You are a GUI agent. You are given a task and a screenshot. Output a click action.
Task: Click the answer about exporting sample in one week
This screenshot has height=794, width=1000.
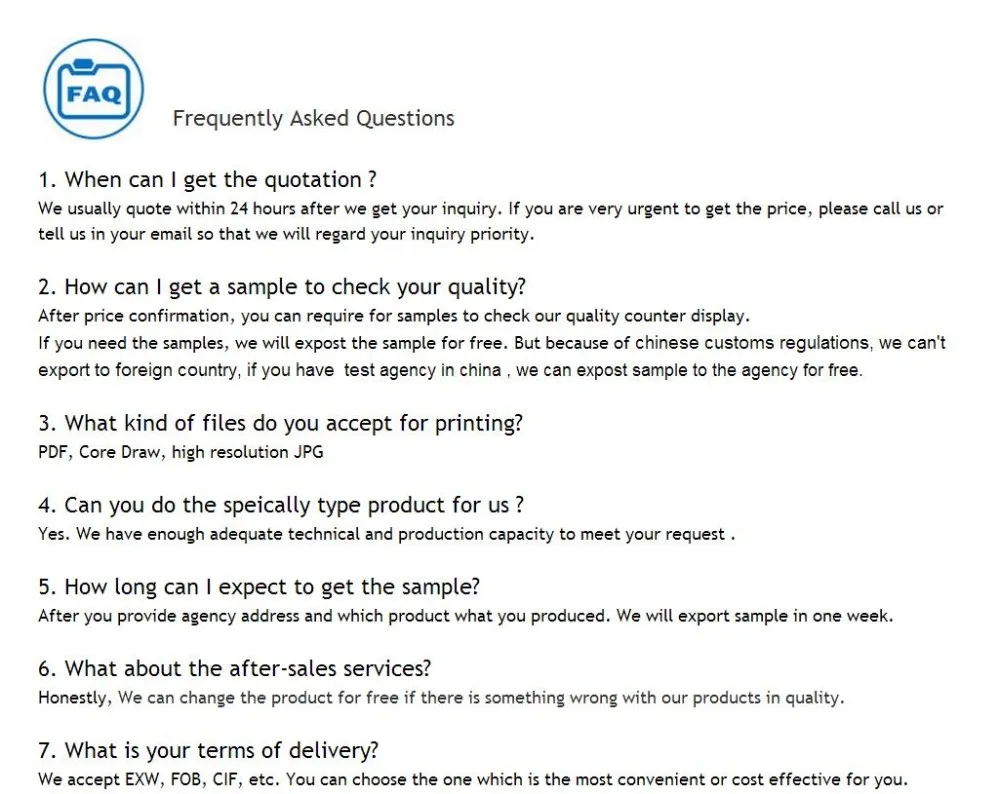pyautogui.click(x=465, y=616)
